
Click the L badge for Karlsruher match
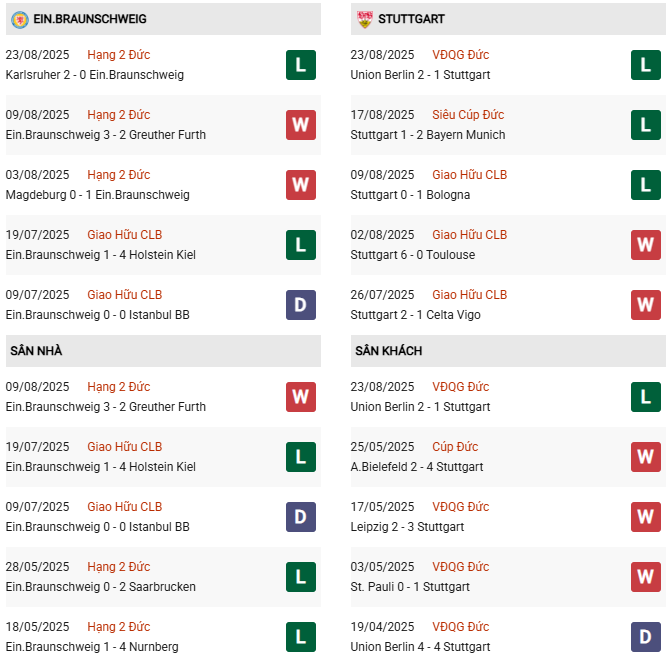pyautogui.click(x=300, y=65)
